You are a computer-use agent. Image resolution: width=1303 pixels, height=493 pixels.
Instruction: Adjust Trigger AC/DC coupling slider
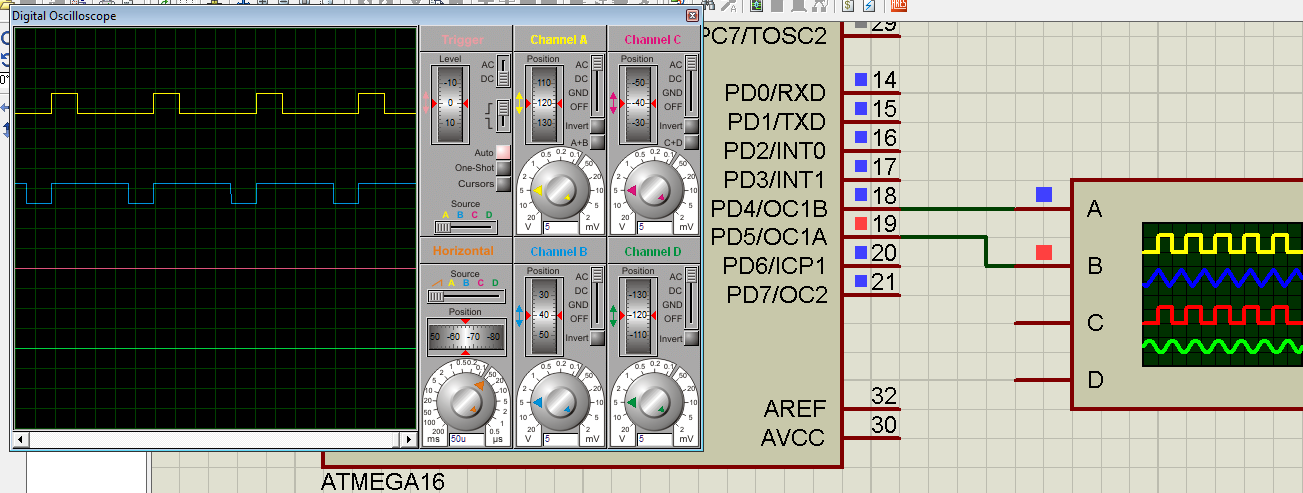tap(503, 72)
